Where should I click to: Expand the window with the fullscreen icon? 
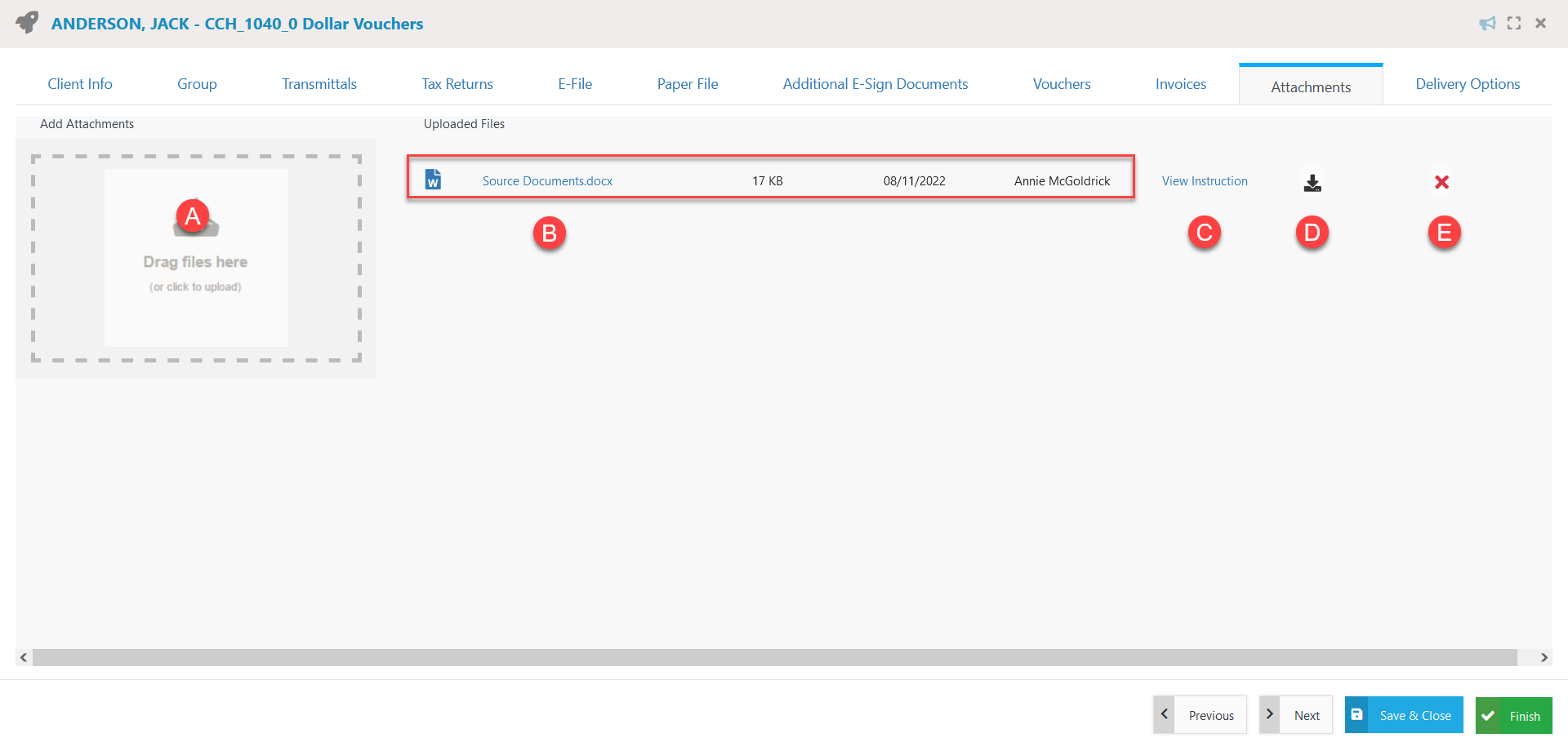coord(1513,23)
